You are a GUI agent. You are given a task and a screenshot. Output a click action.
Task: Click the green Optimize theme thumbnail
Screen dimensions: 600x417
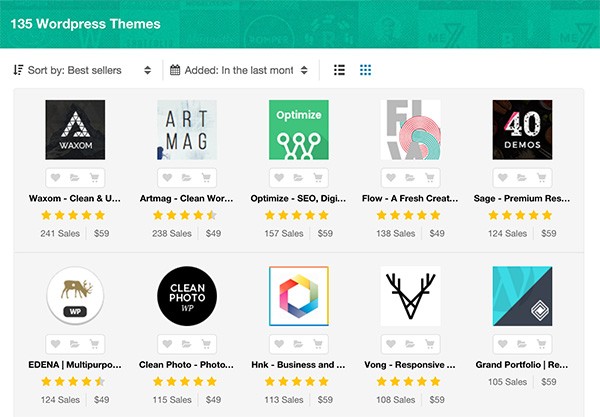tap(298, 130)
